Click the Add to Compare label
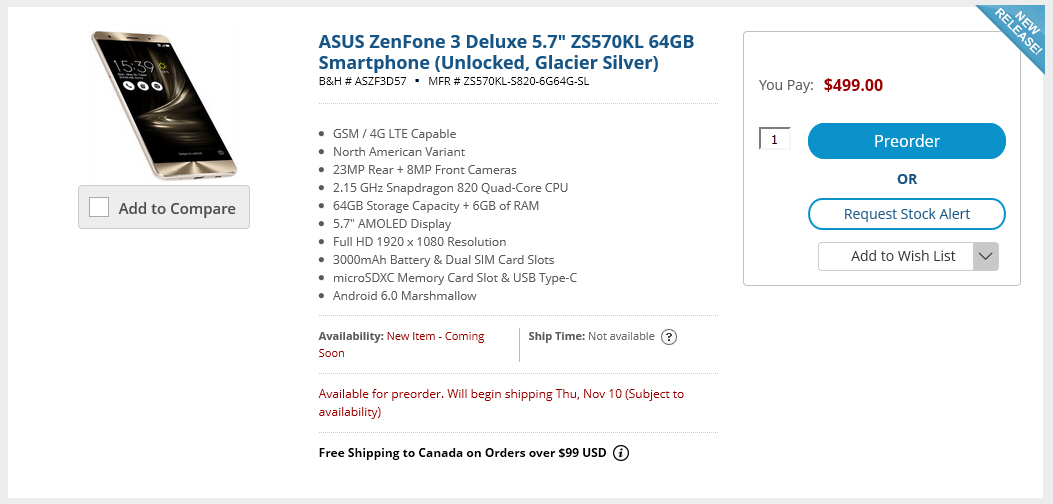 (x=177, y=208)
